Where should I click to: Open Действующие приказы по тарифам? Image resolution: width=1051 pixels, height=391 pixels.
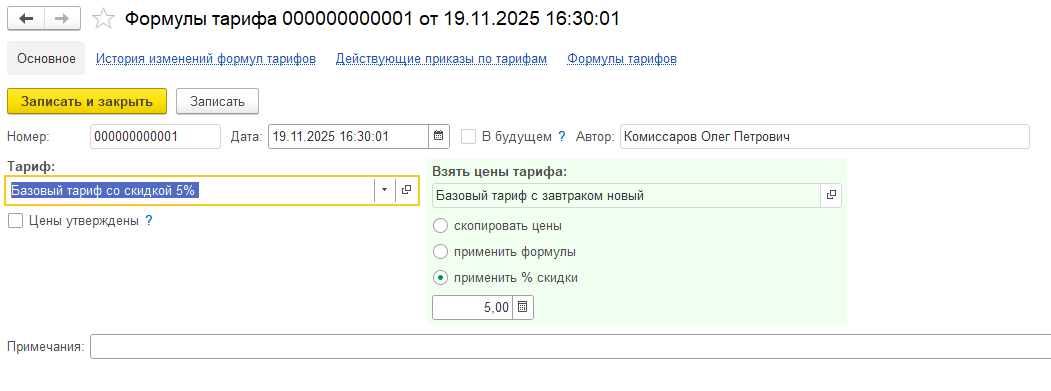(x=442, y=58)
